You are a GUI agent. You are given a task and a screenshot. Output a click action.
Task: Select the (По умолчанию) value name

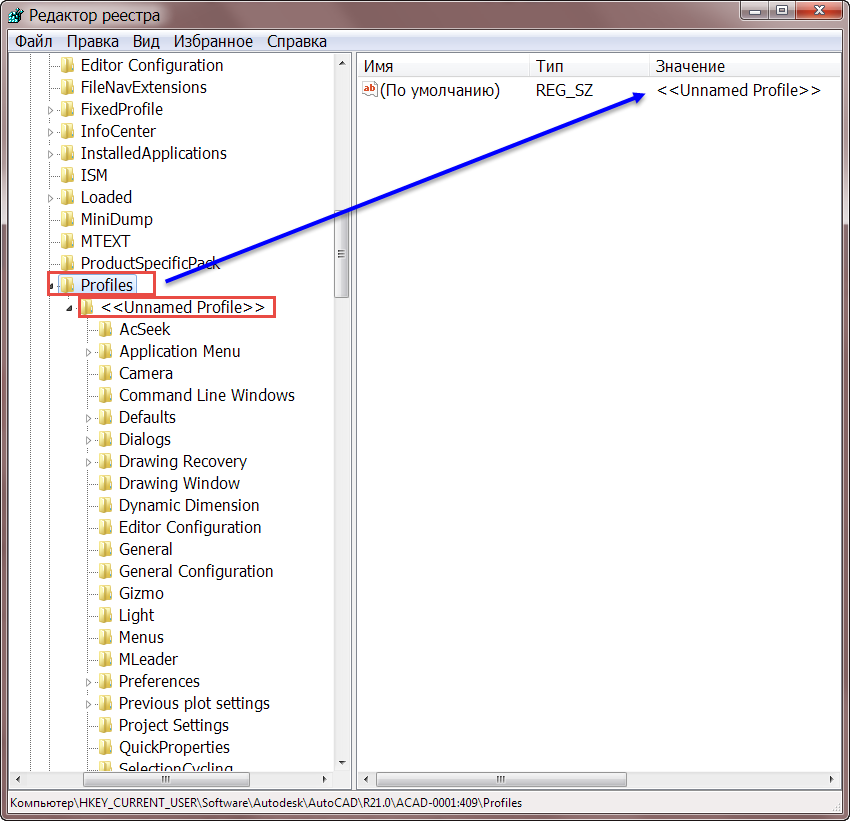tap(440, 90)
